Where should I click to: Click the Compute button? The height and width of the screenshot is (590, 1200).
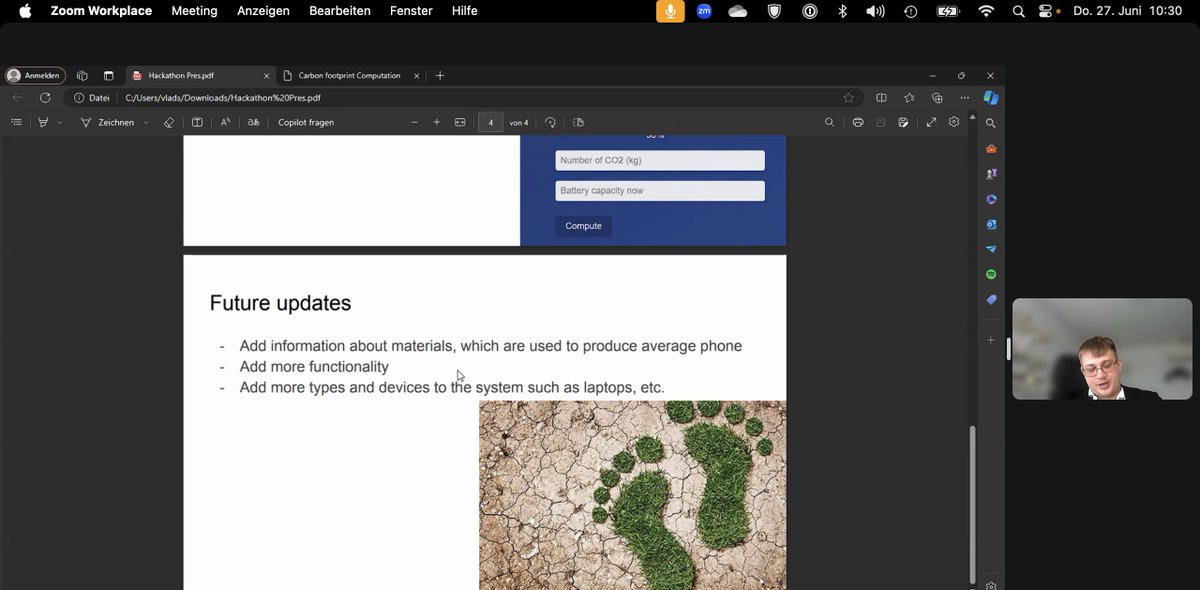tap(583, 226)
